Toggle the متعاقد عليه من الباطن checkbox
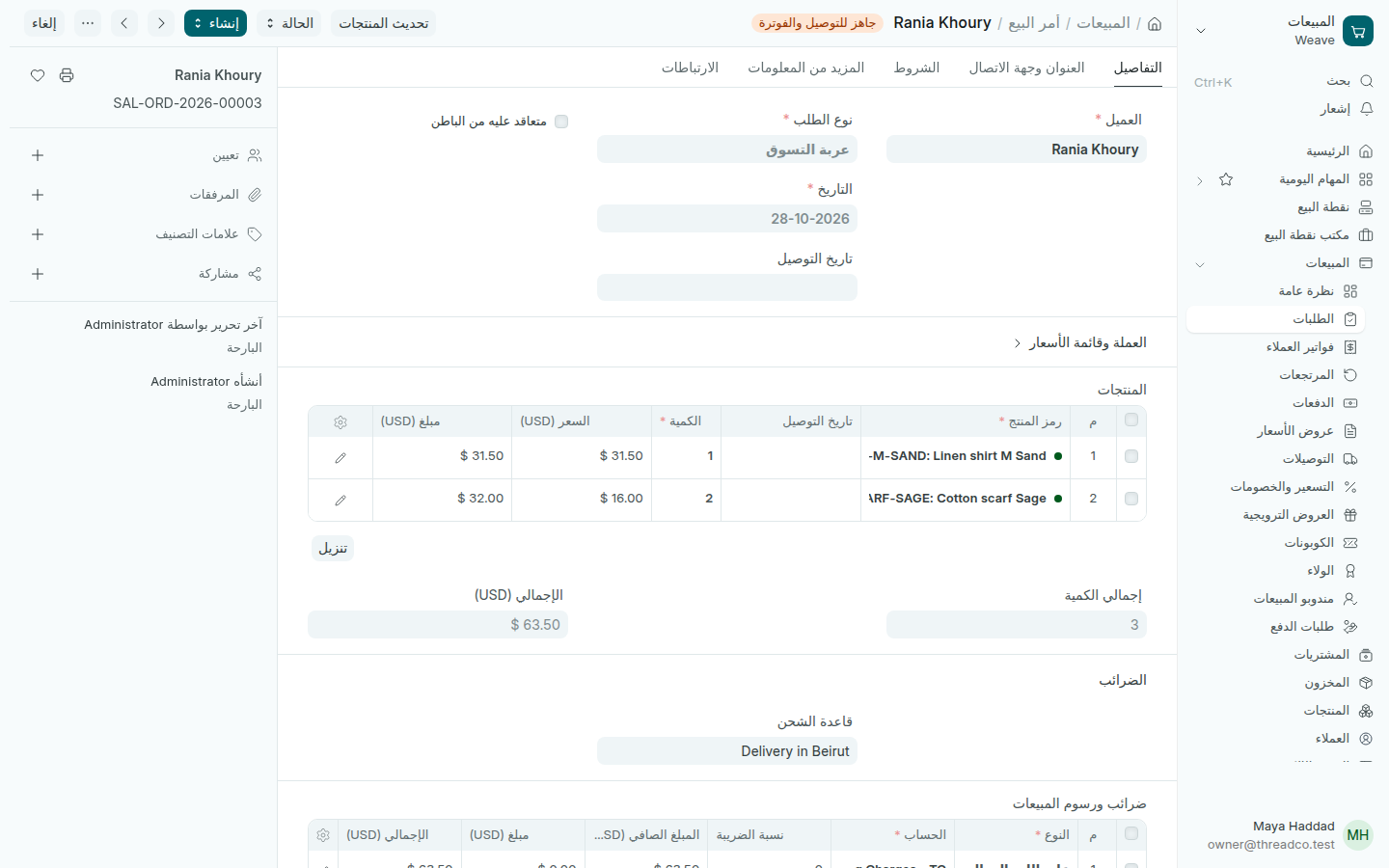Image resolution: width=1389 pixels, height=868 pixels. [x=561, y=122]
